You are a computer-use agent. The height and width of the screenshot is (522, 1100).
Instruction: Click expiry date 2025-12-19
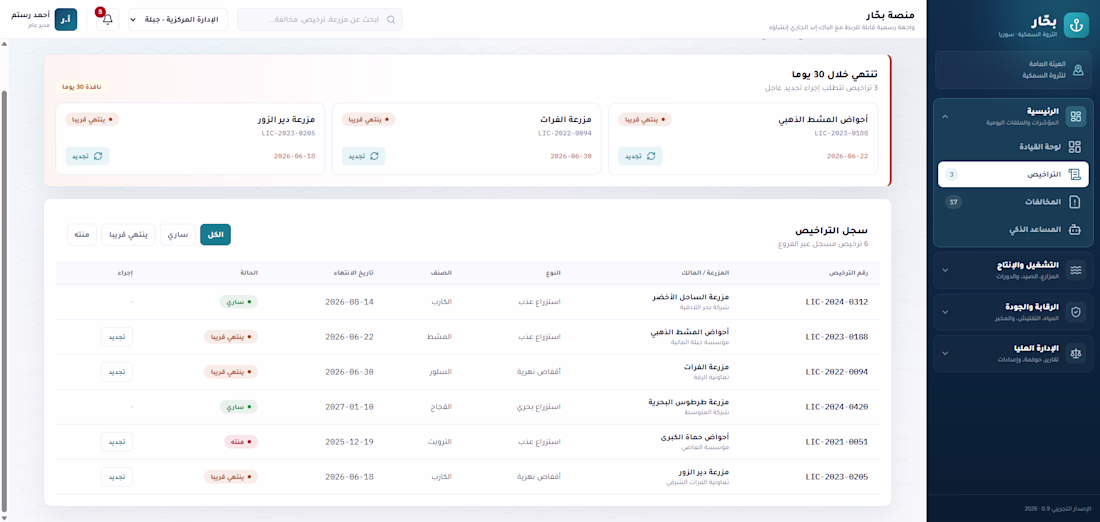coord(350,442)
